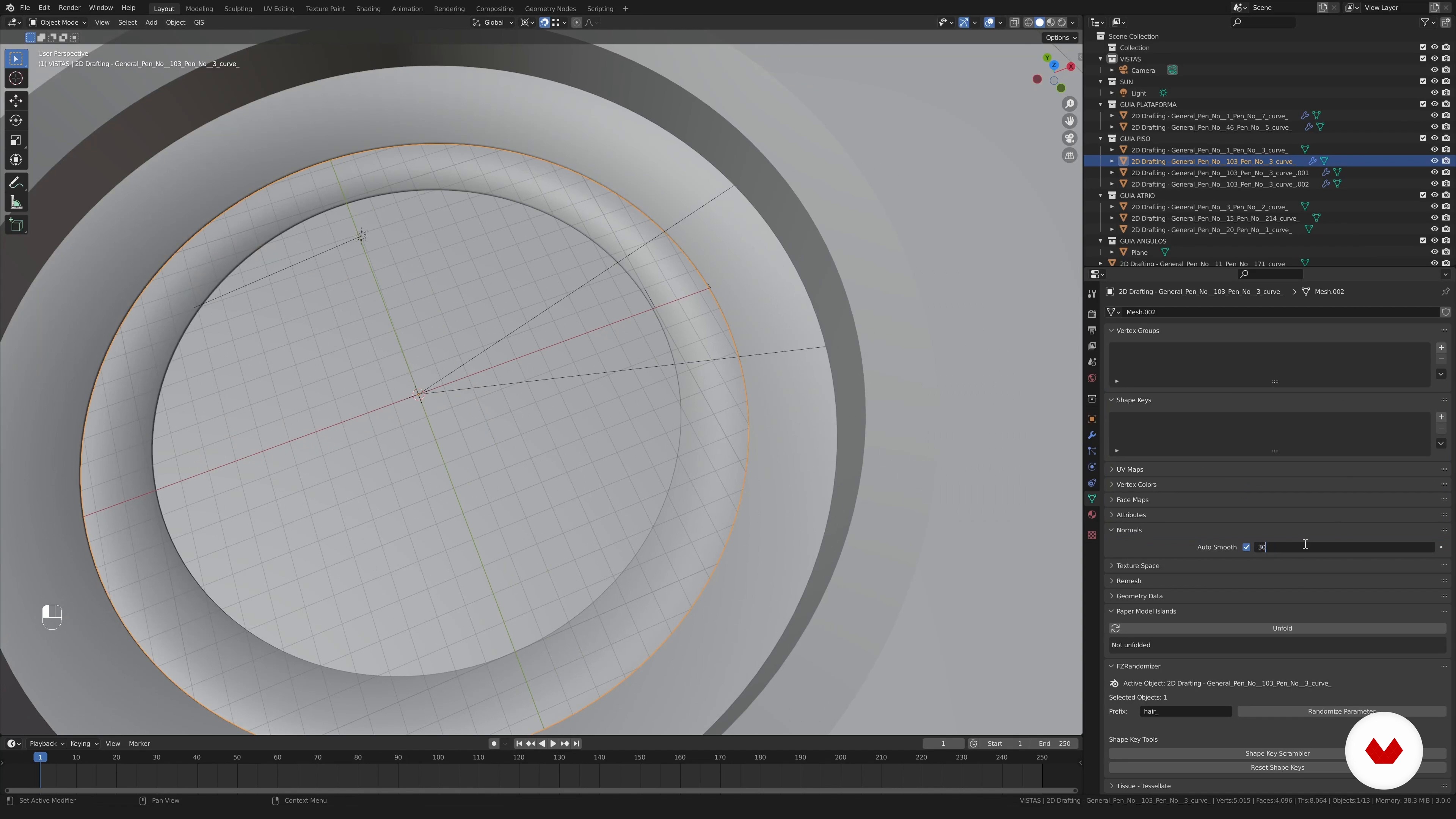Toggle X-ray display
Viewport: 1456px width, 819px height.
coord(1014,23)
